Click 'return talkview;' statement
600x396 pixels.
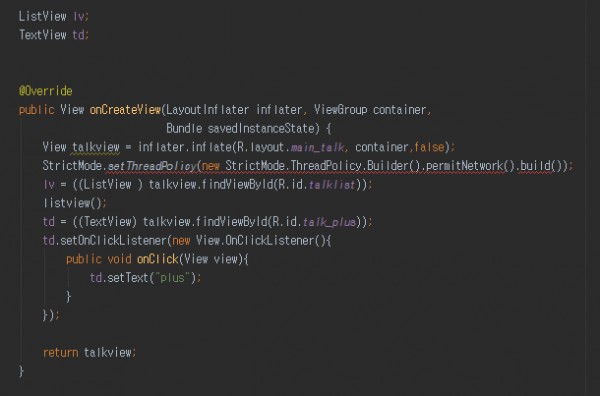tap(90, 353)
